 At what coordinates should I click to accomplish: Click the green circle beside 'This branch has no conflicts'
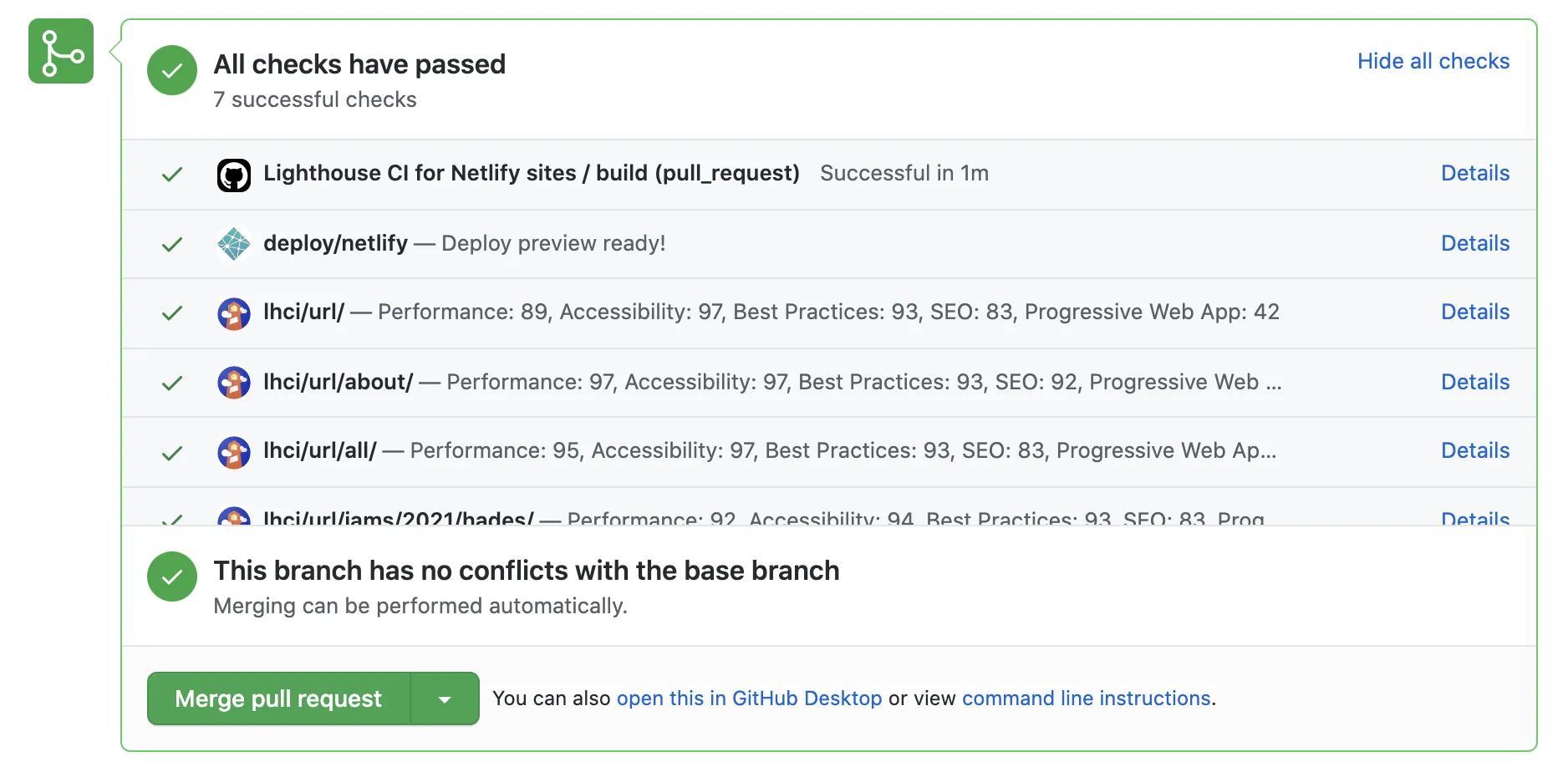tap(171, 577)
